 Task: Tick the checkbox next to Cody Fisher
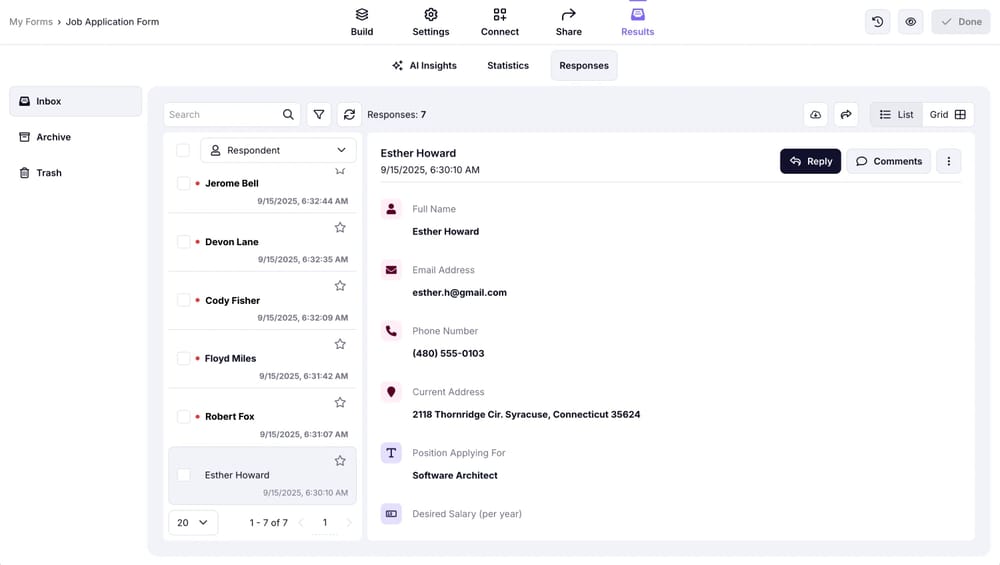click(183, 300)
